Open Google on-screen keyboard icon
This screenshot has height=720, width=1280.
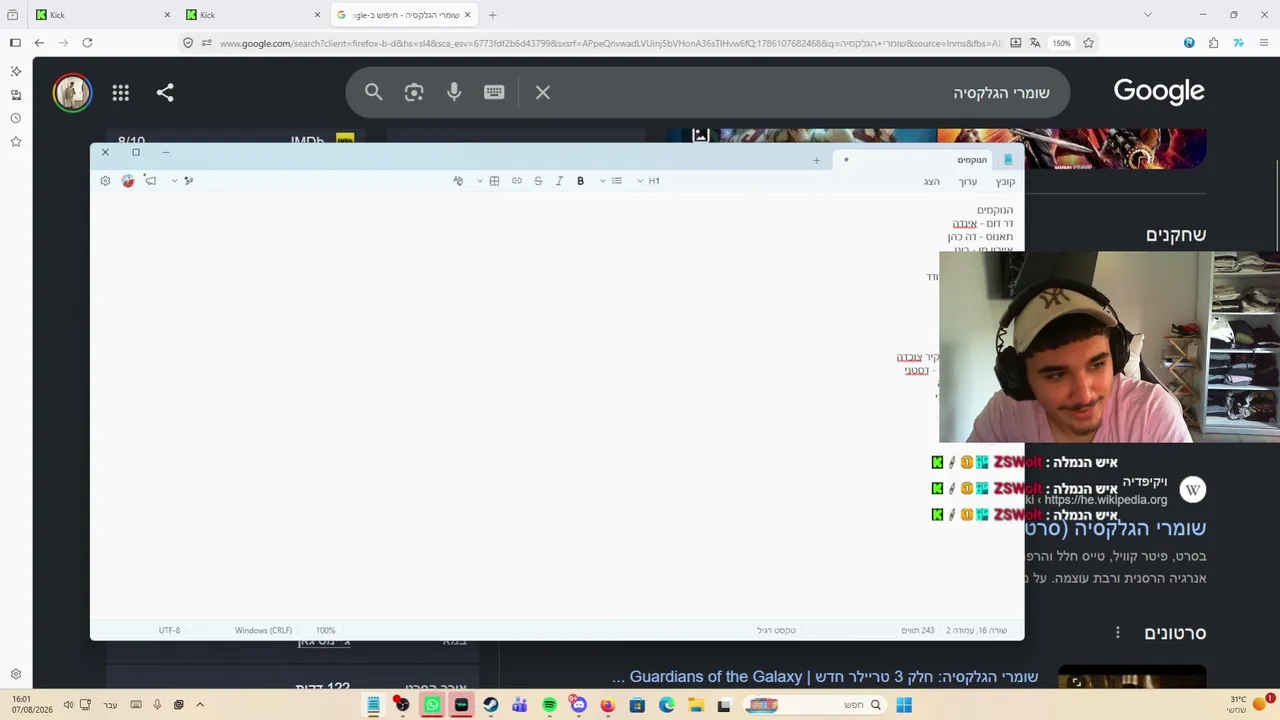(x=494, y=92)
